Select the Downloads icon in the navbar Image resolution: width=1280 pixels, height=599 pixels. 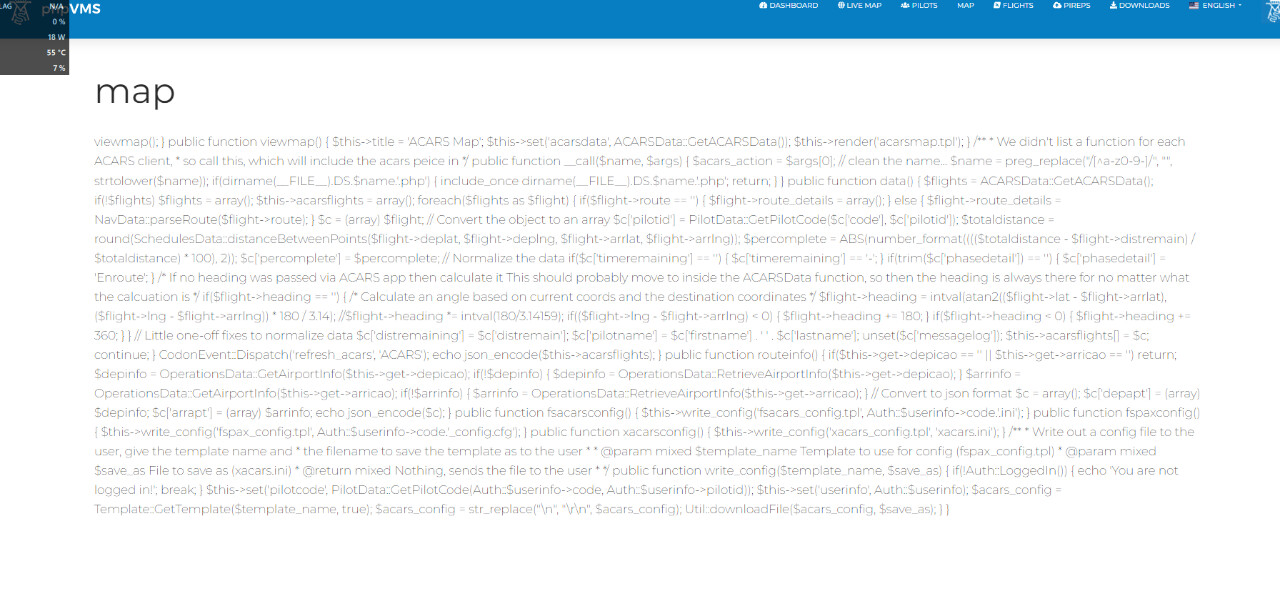(x=1113, y=6)
